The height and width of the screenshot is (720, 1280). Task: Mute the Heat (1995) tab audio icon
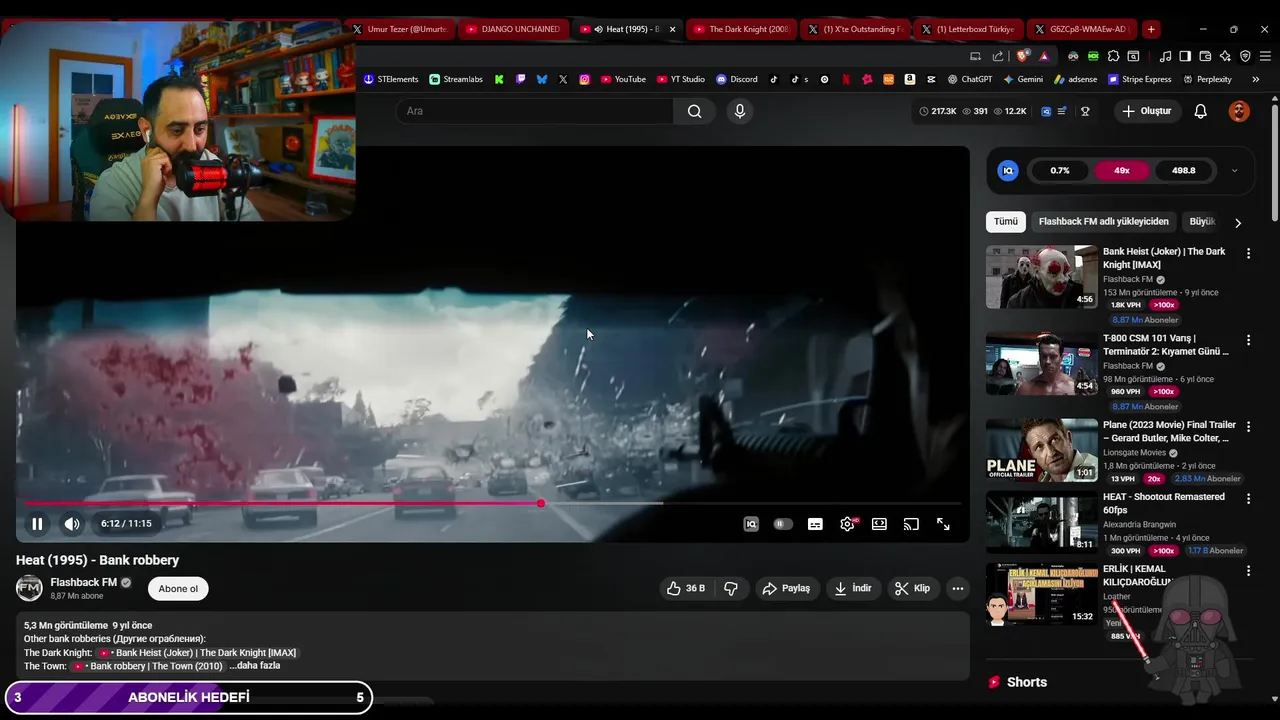pos(598,29)
